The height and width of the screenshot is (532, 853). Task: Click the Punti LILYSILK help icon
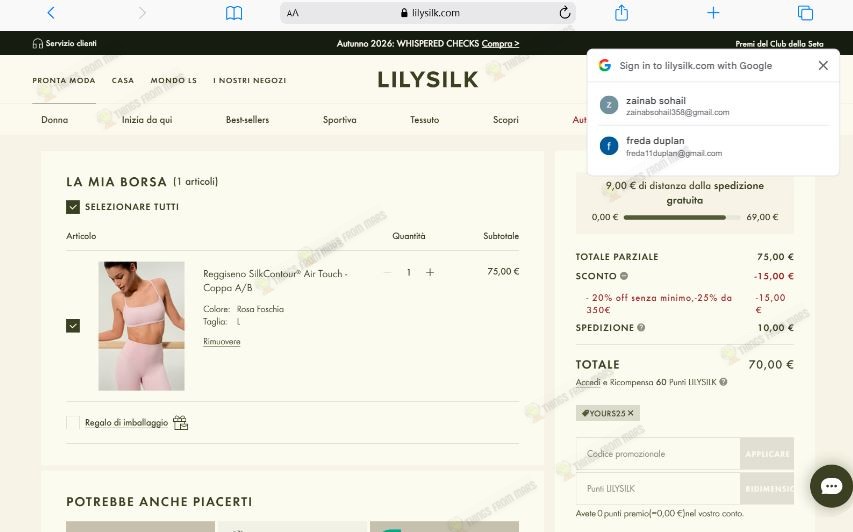tap(723, 382)
